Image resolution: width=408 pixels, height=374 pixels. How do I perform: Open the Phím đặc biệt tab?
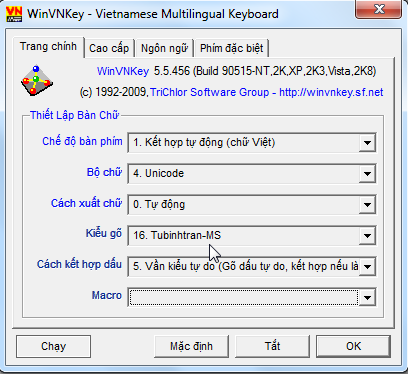pyautogui.click(x=232, y=48)
